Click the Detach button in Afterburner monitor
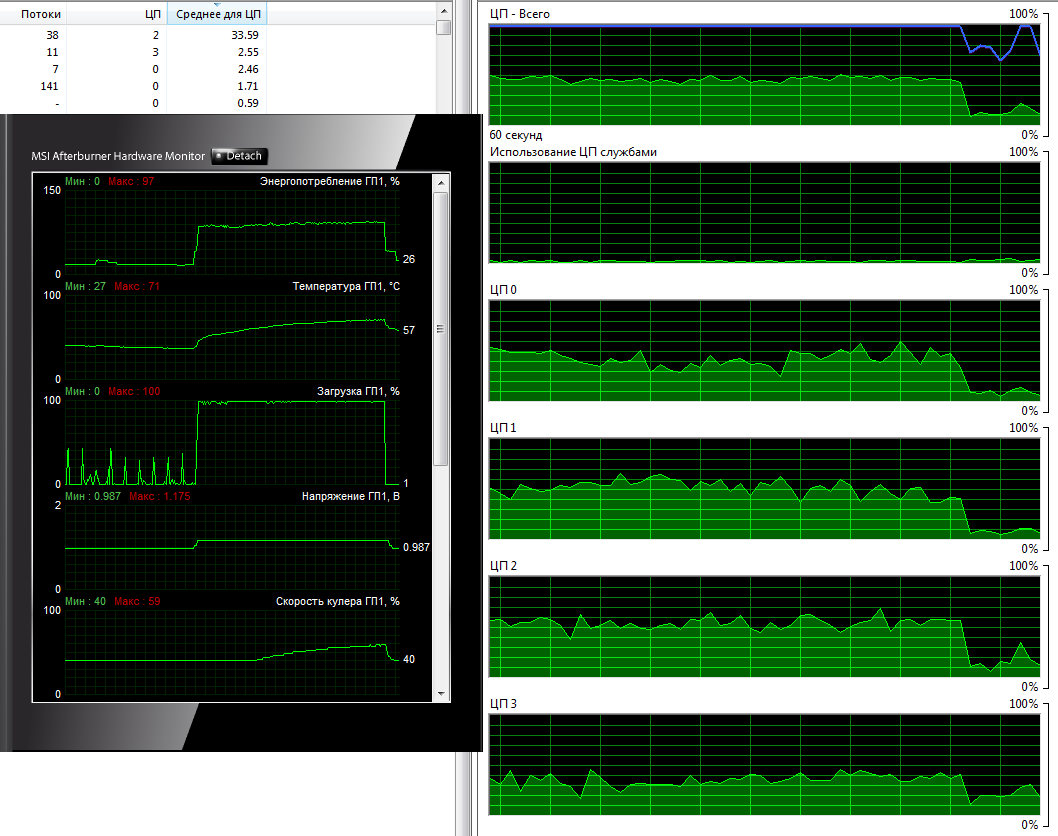The width and height of the screenshot is (1058, 836). (x=239, y=156)
